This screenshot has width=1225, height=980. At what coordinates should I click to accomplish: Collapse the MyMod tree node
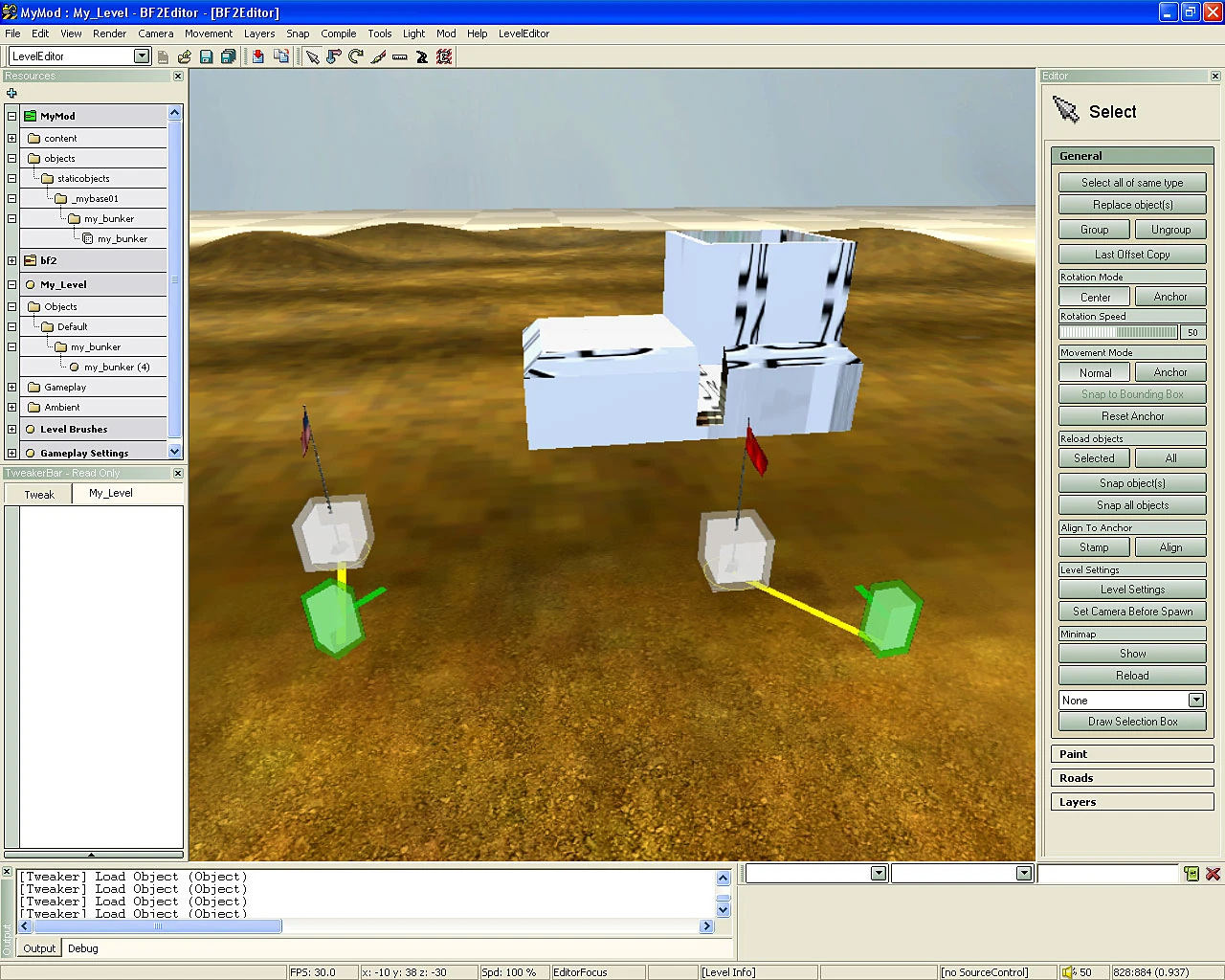(11, 116)
